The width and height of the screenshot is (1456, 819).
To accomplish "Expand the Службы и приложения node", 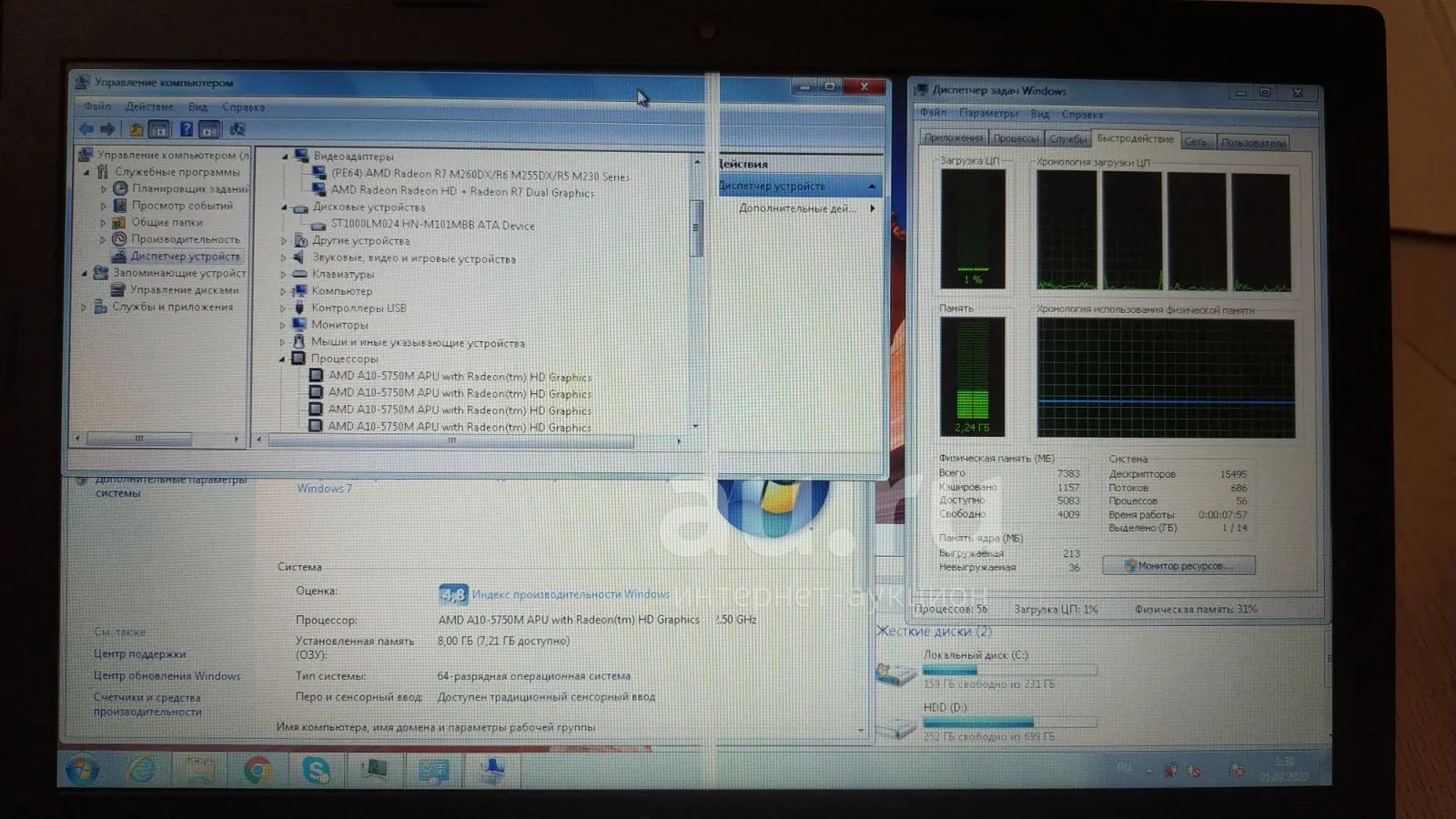I will (84, 308).
